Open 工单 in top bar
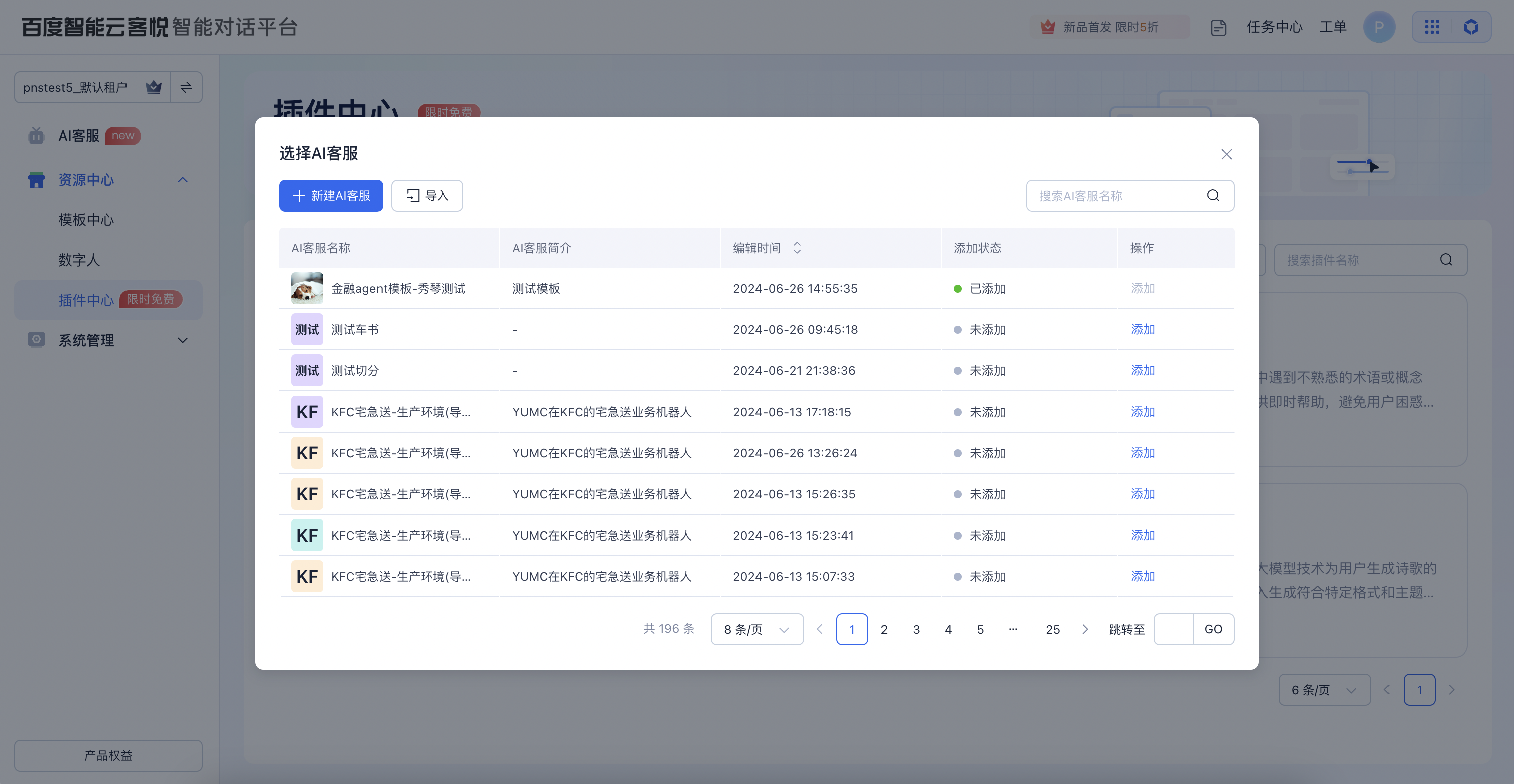The image size is (1514, 784). pos(1332,27)
